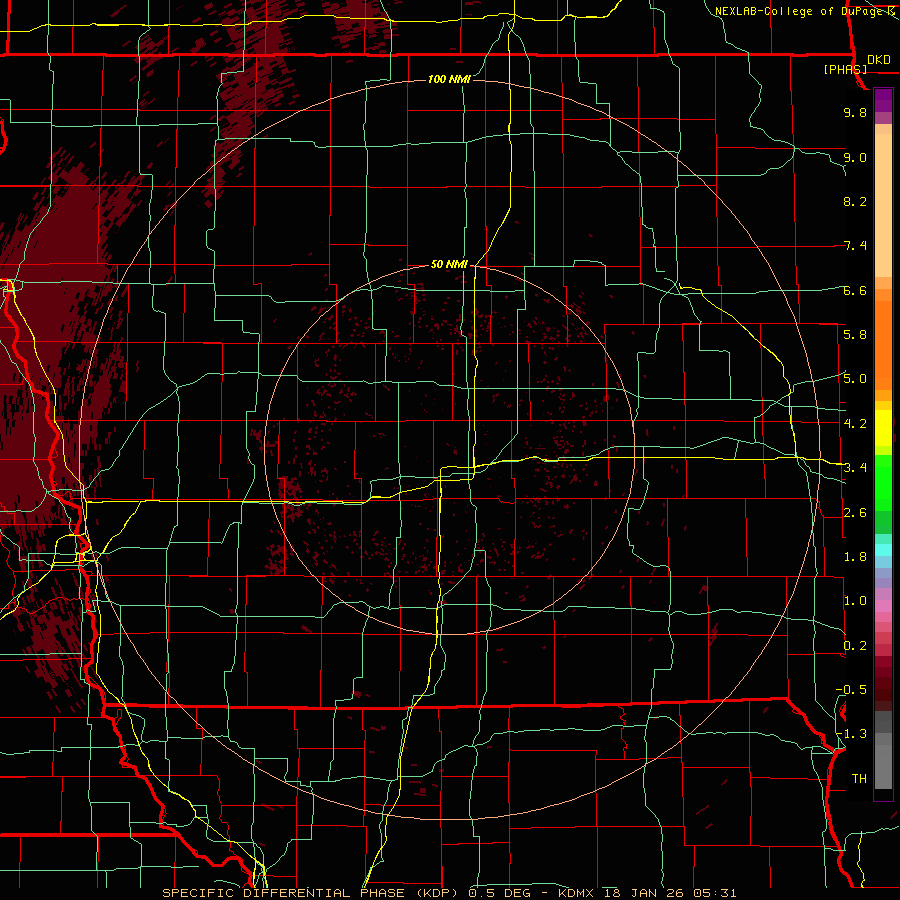Image resolution: width=900 pixels, height=900 pixels.
Task: Click the purple swatch at the legend top
Action: tap(883, 100)
